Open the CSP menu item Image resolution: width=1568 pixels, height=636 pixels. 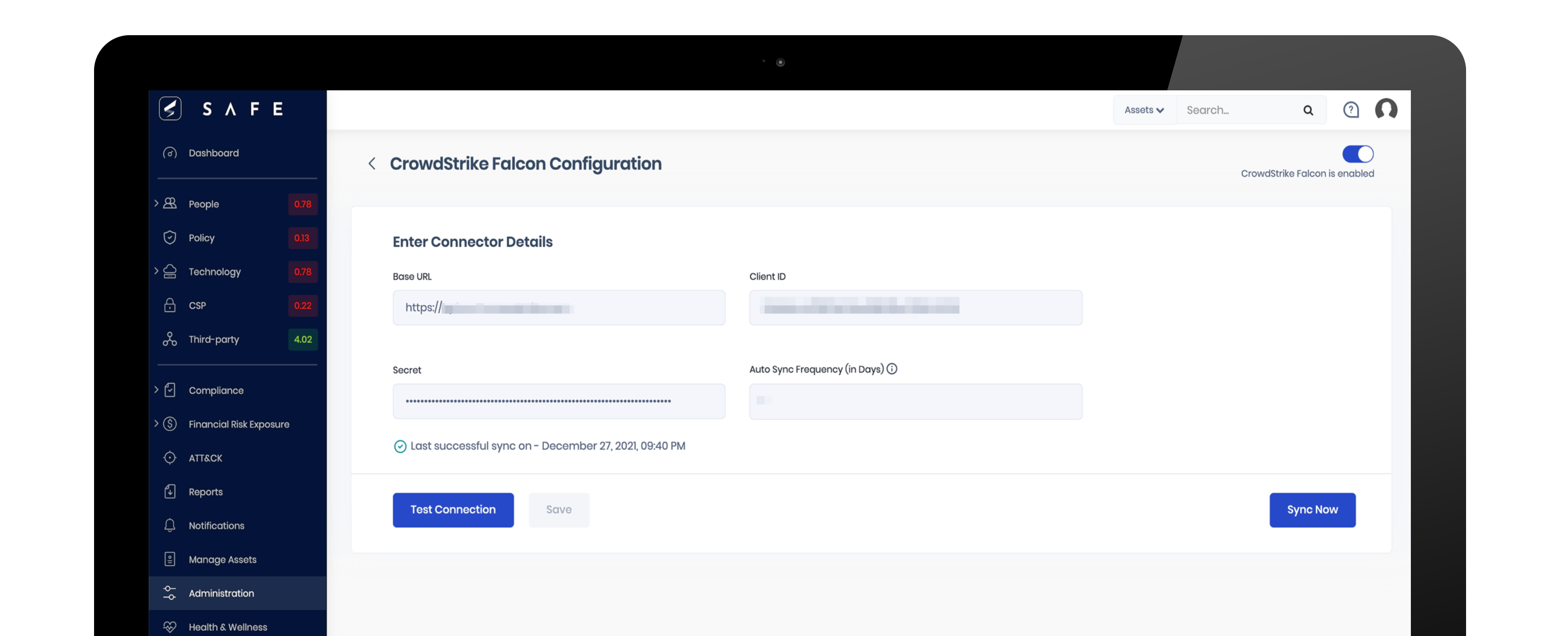point(238,305)
